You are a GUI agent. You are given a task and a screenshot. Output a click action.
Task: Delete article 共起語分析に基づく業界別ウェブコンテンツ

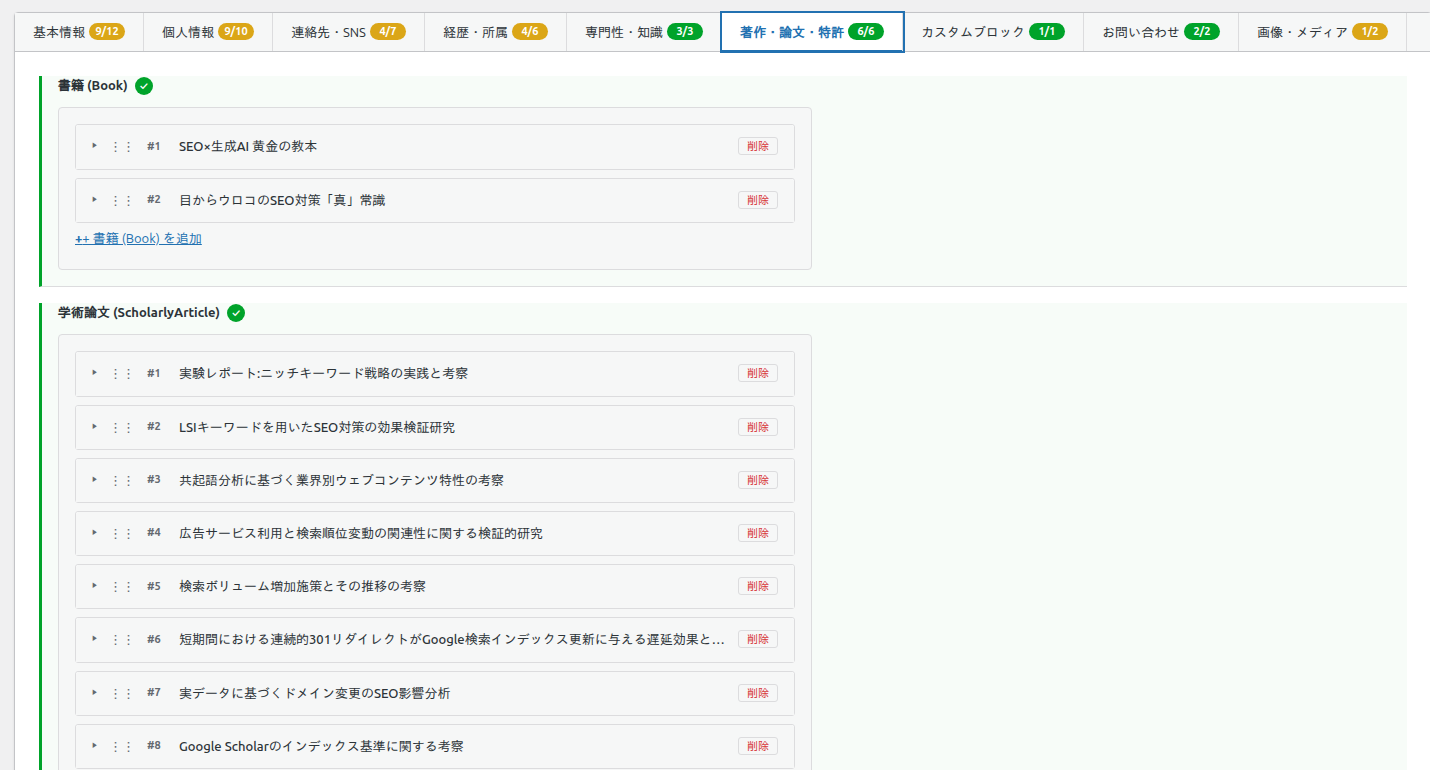(x=758, y=480)
